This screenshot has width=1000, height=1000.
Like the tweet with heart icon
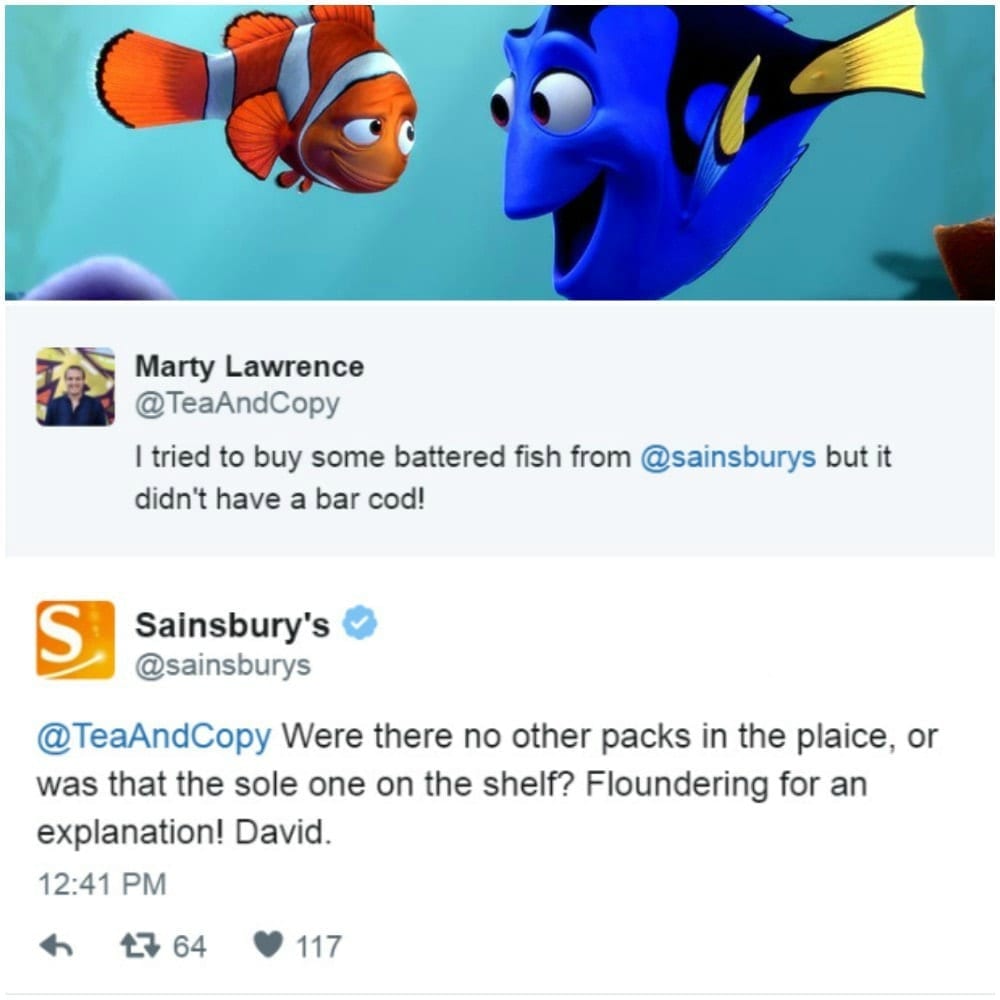tap(268, 945)
